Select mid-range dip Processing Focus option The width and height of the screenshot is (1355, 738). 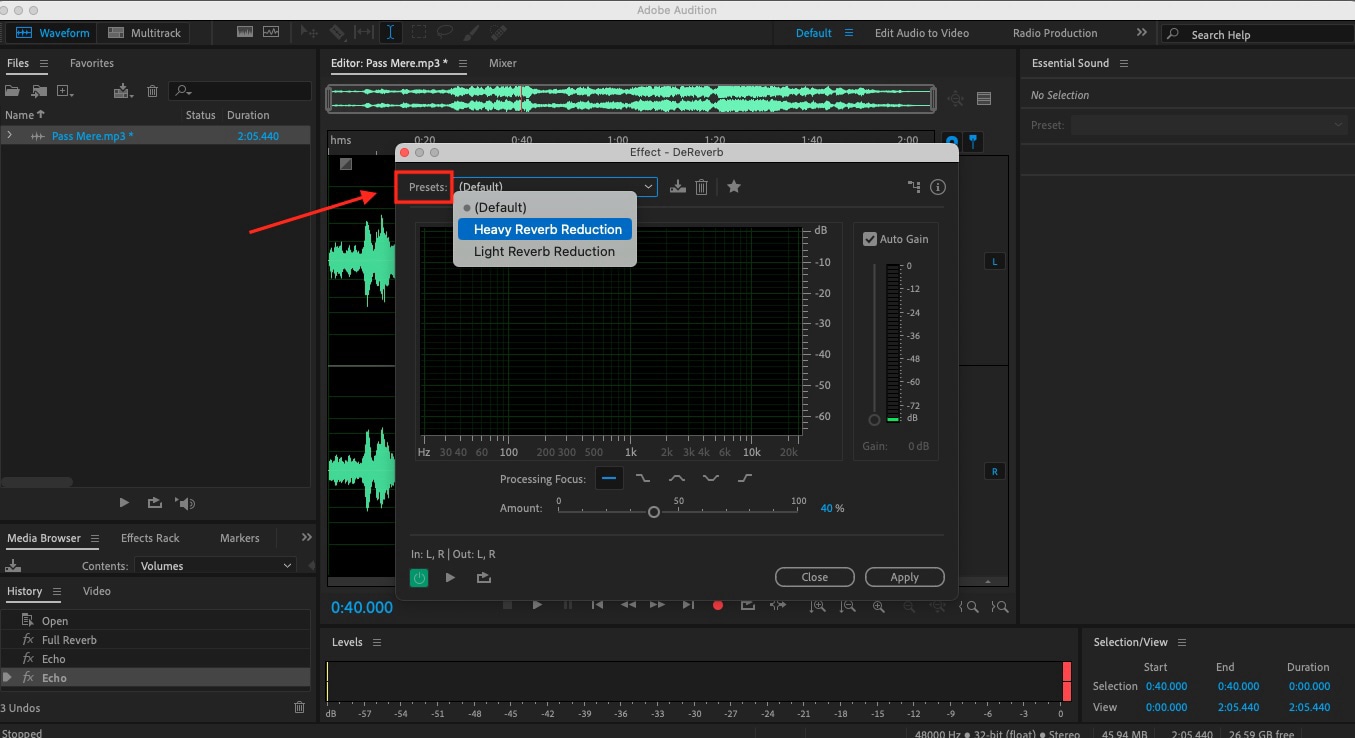coord(711,479)
